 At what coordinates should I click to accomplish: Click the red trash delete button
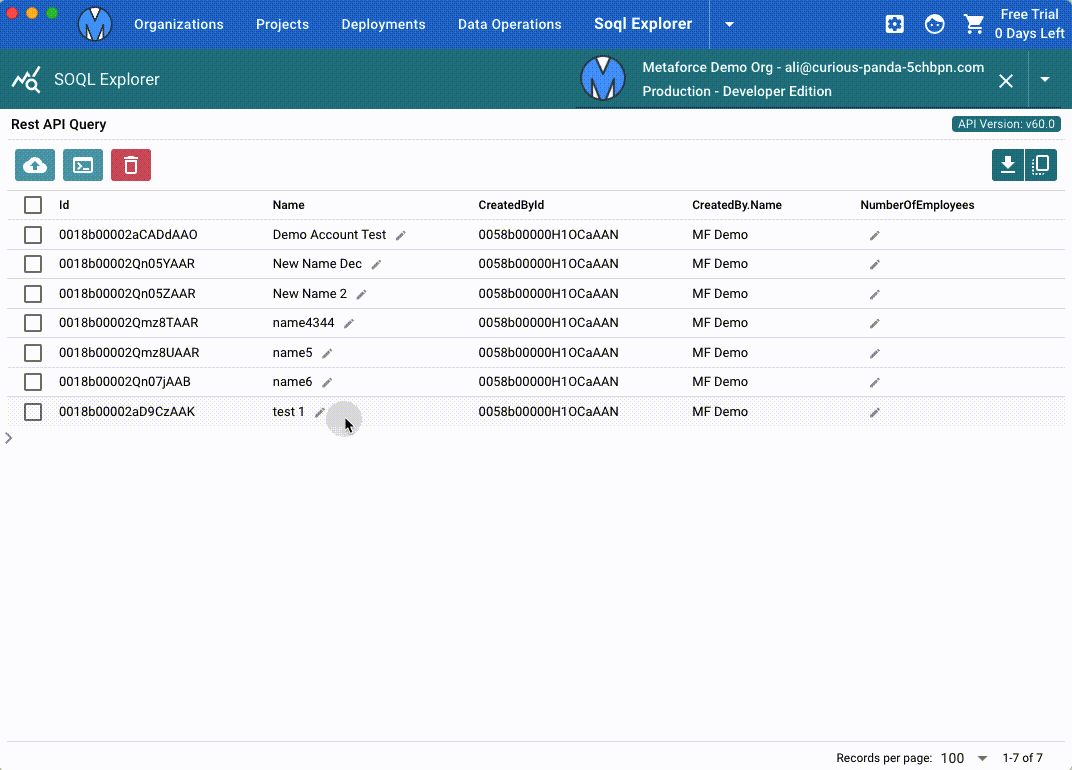(131, 165)
